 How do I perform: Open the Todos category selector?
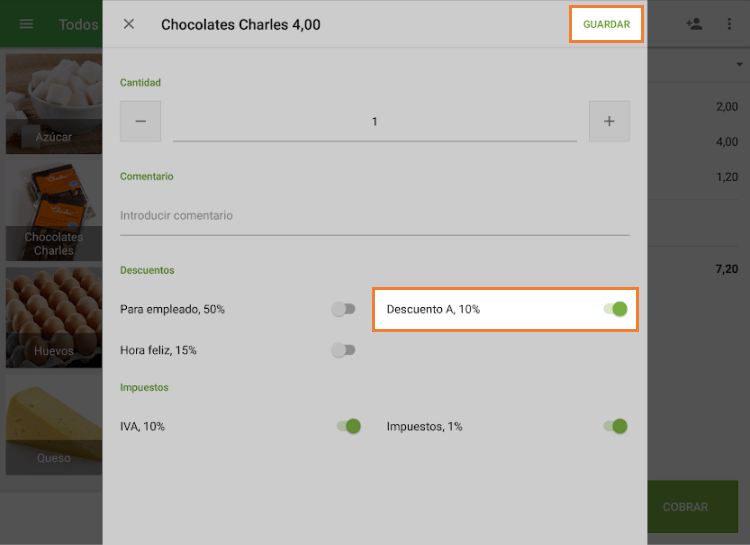click(78, 24)
